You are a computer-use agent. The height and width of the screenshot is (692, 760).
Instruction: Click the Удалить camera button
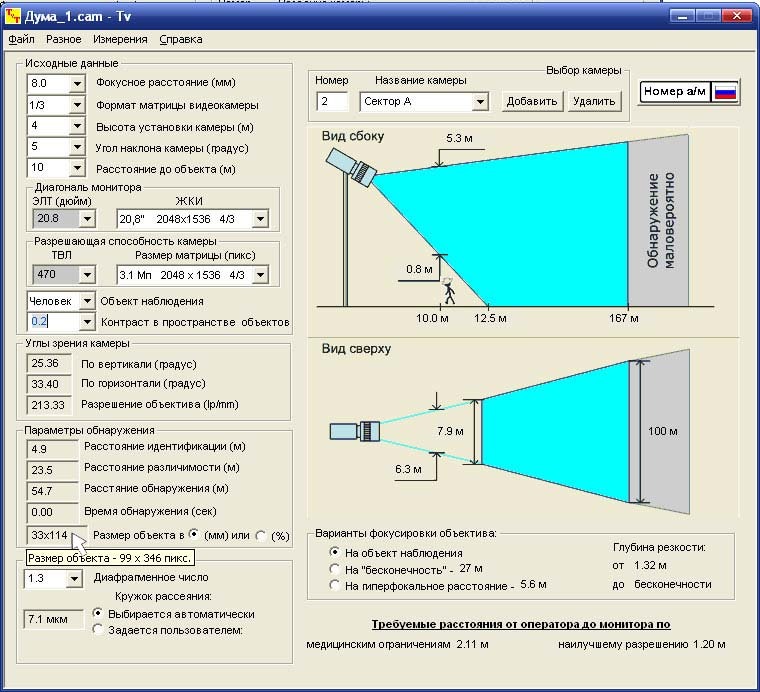(x=594, y=101)
